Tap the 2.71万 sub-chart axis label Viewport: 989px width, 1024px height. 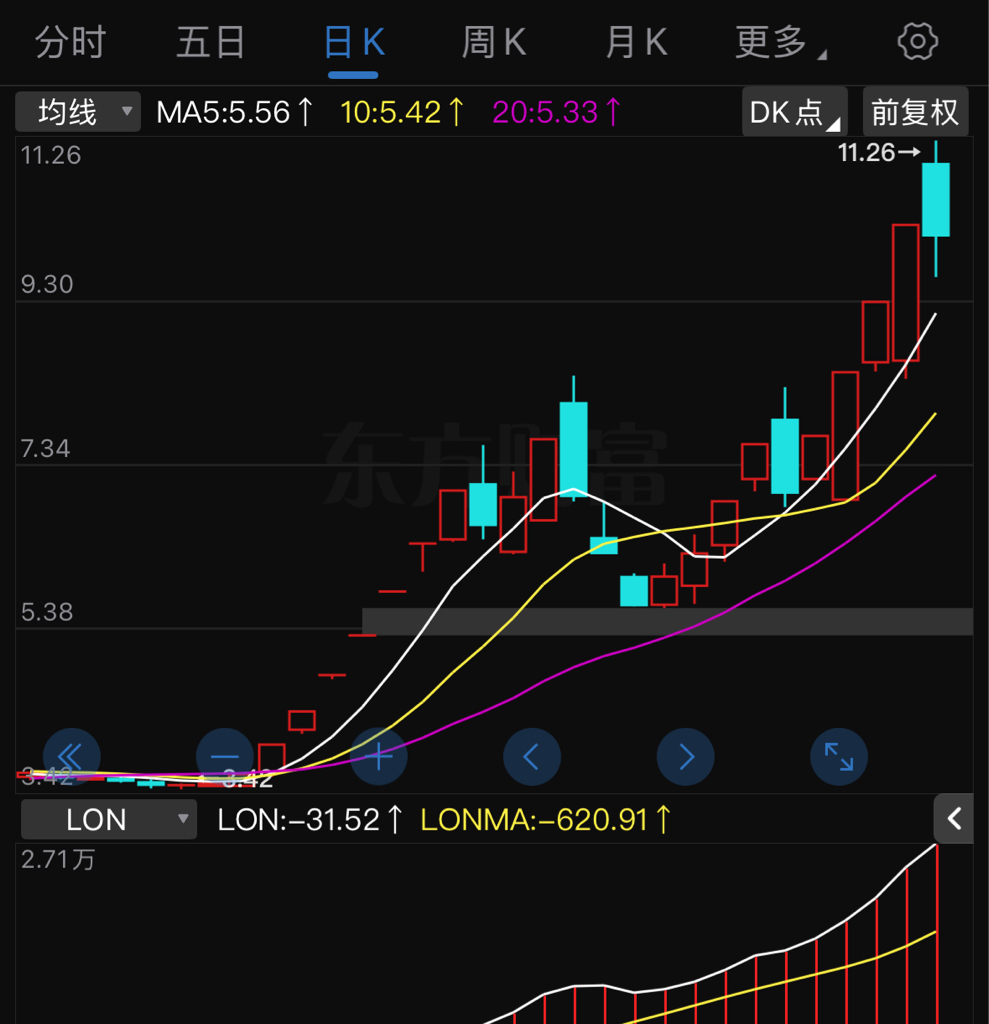58,859
